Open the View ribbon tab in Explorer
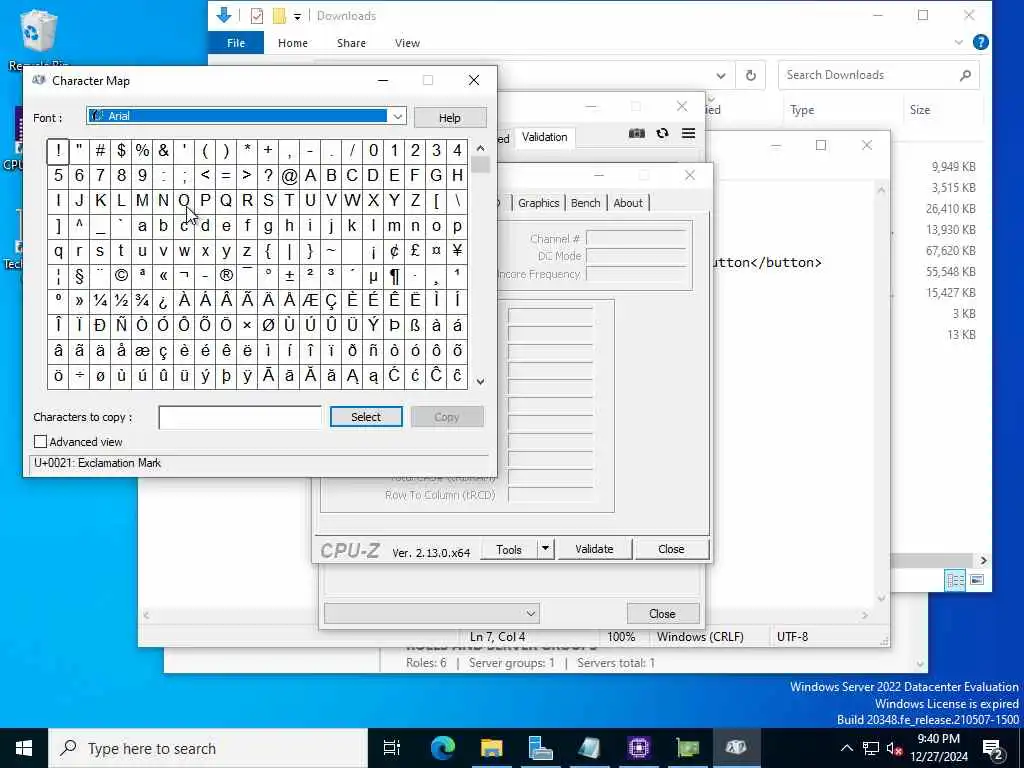Screen dimensions: 1024x768 408,43
